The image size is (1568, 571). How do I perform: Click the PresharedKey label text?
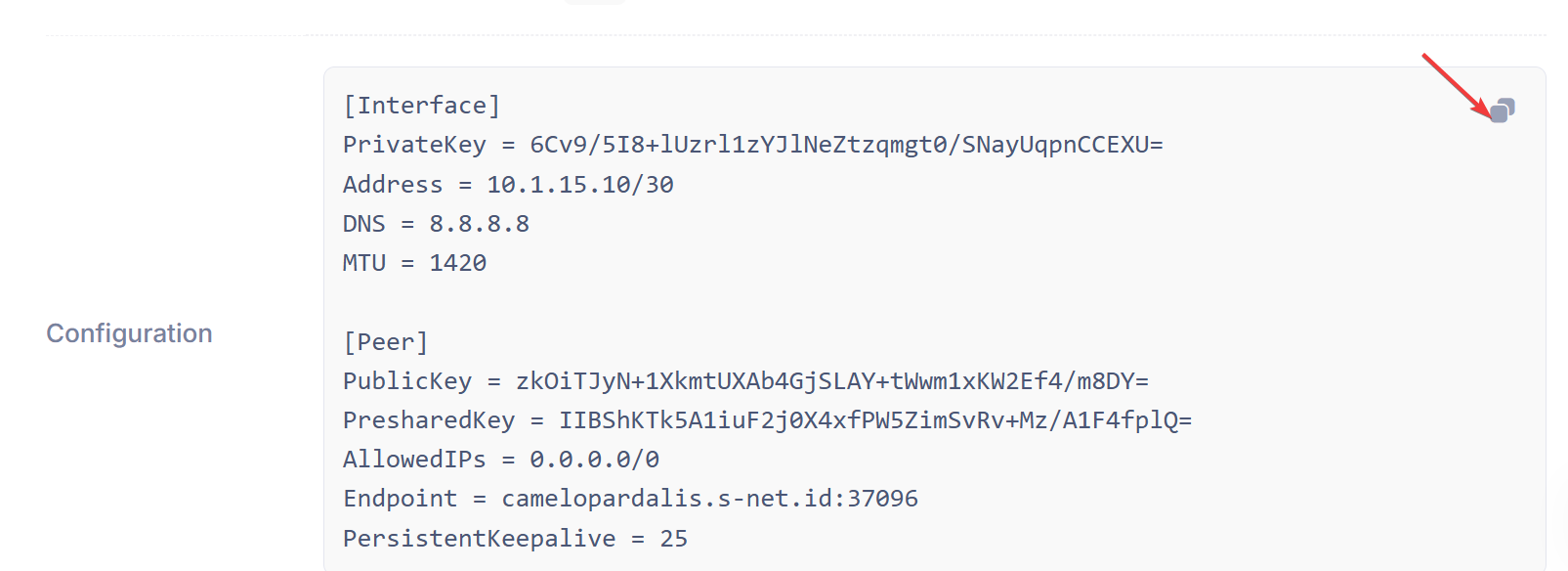tap(429, 420)
